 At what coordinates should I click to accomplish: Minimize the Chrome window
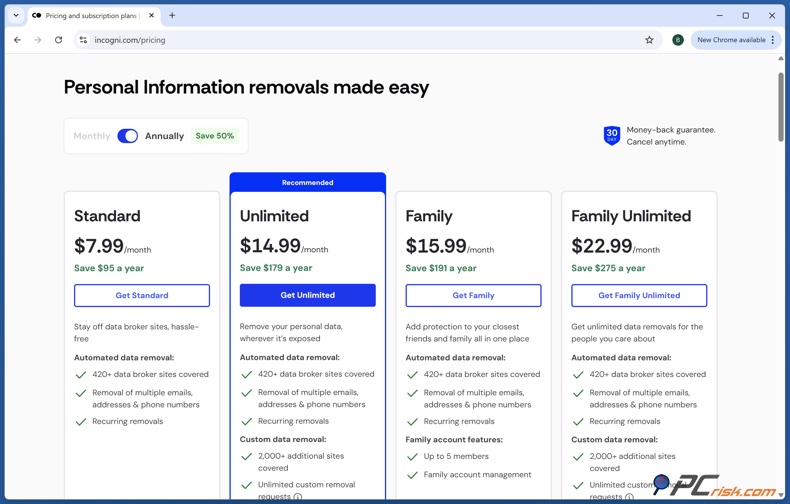pos(719,16)
